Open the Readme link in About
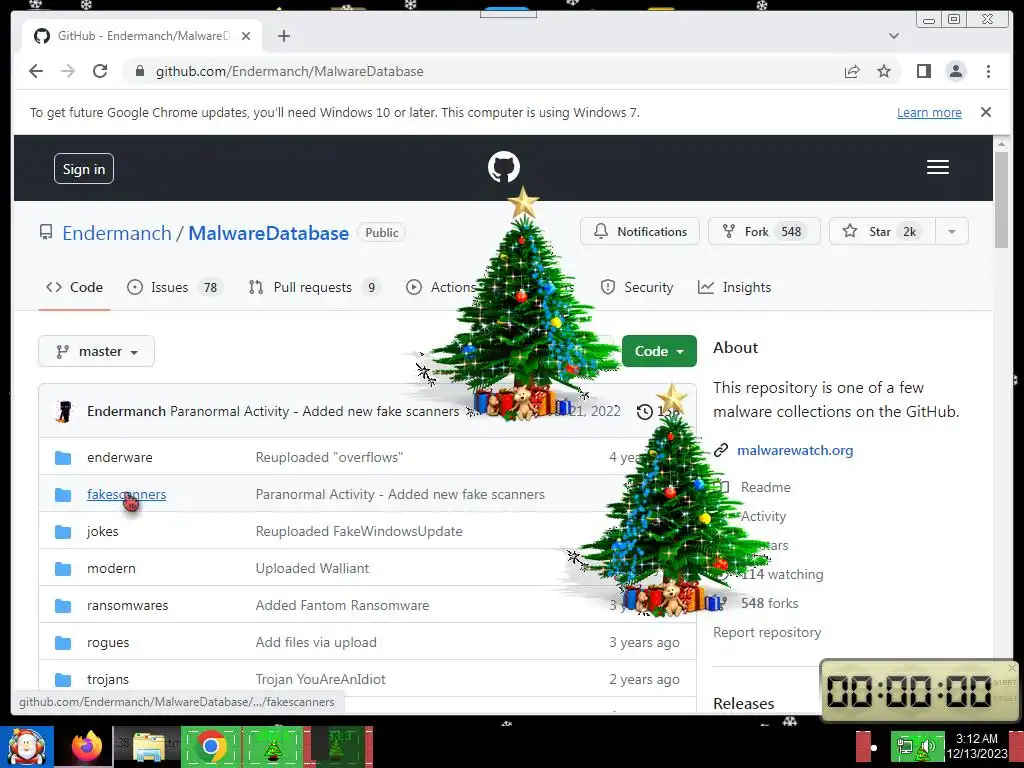Image resolution: width=1024 pixels, height=768 pixels. (765, 487)
